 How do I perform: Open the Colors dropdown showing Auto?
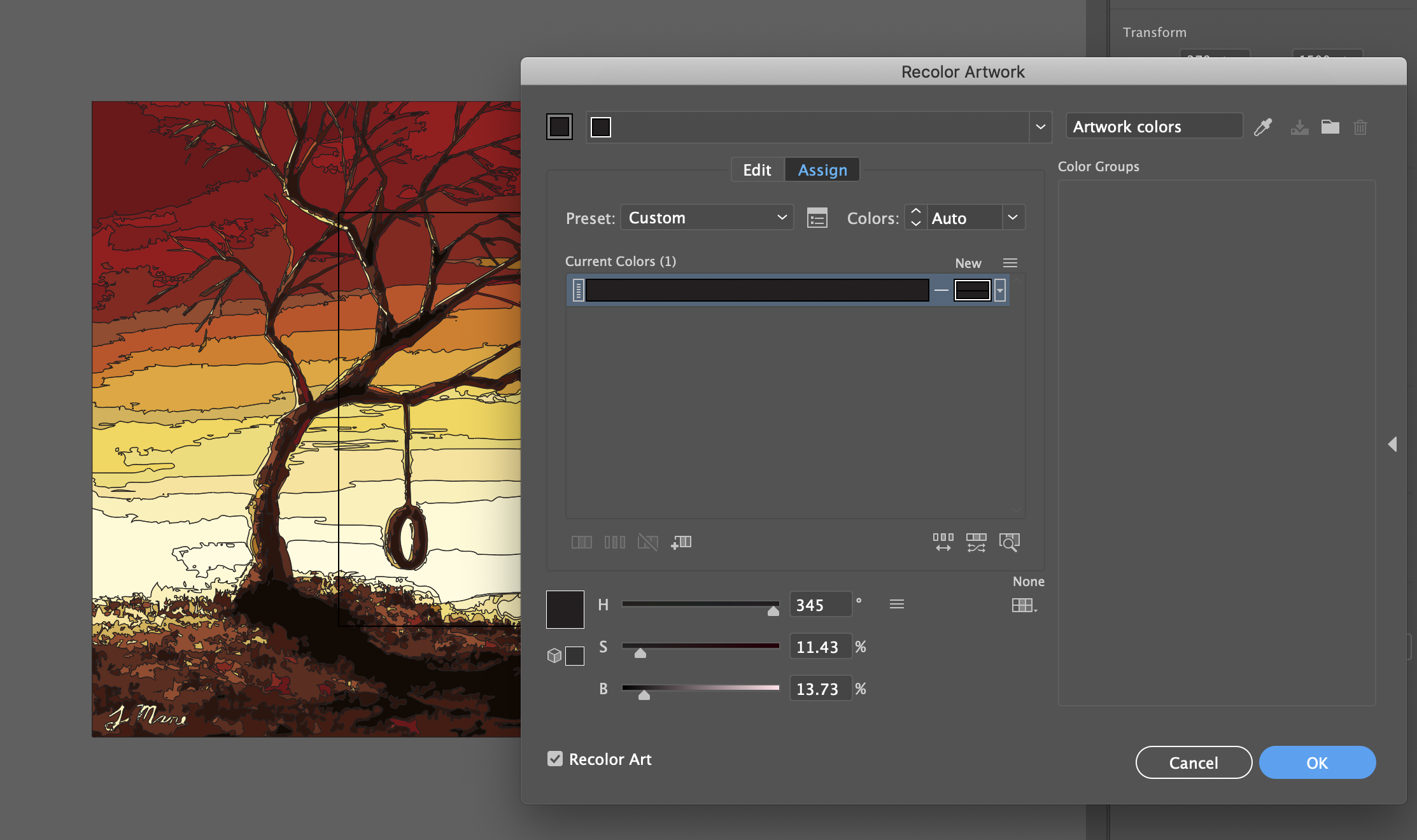pos(964,217)
